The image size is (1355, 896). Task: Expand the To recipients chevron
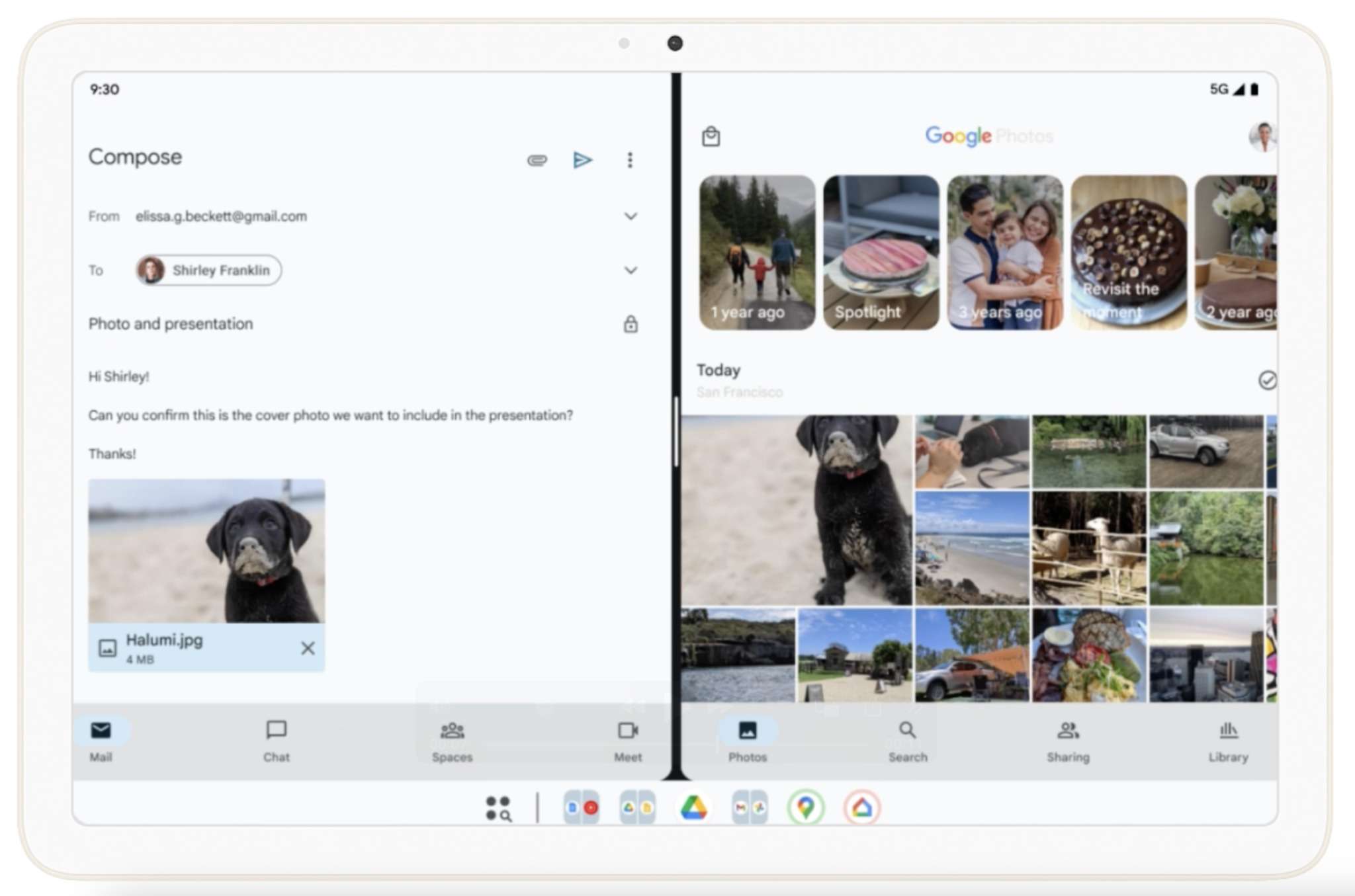[631, 270]
